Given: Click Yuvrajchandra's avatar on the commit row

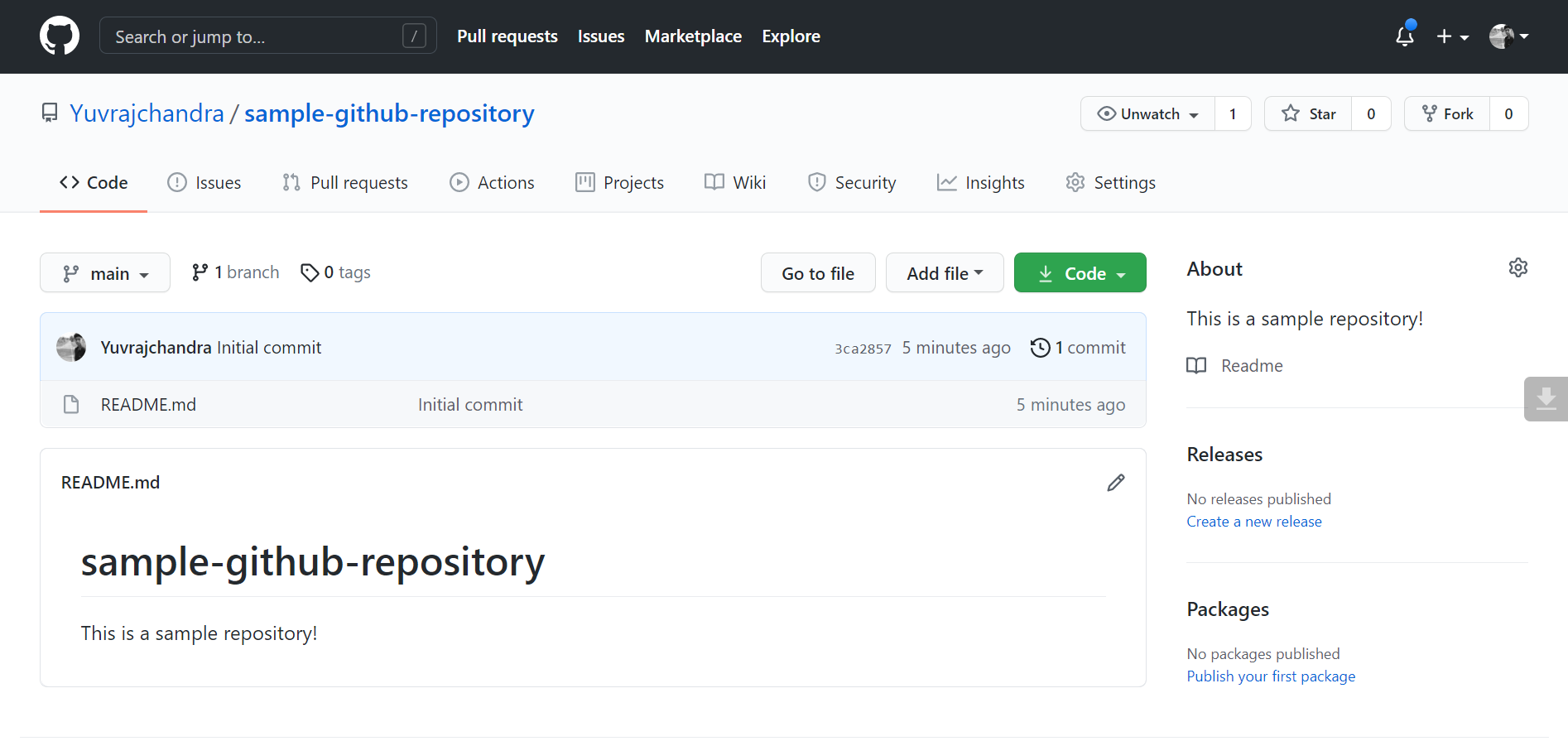Looking at the screenshot, I should pos(71,347).
